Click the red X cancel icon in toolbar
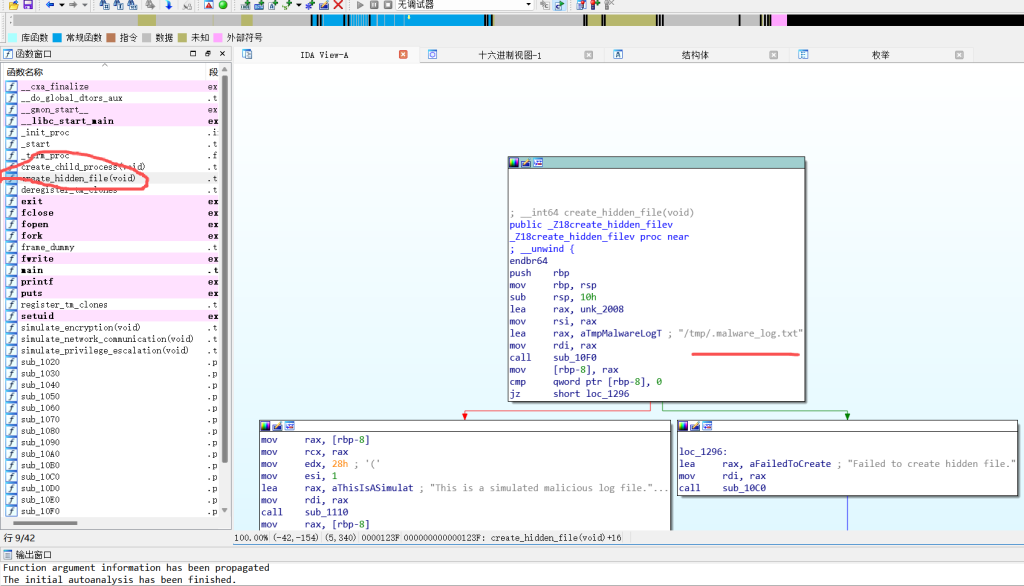 click(x=338, y=5)
